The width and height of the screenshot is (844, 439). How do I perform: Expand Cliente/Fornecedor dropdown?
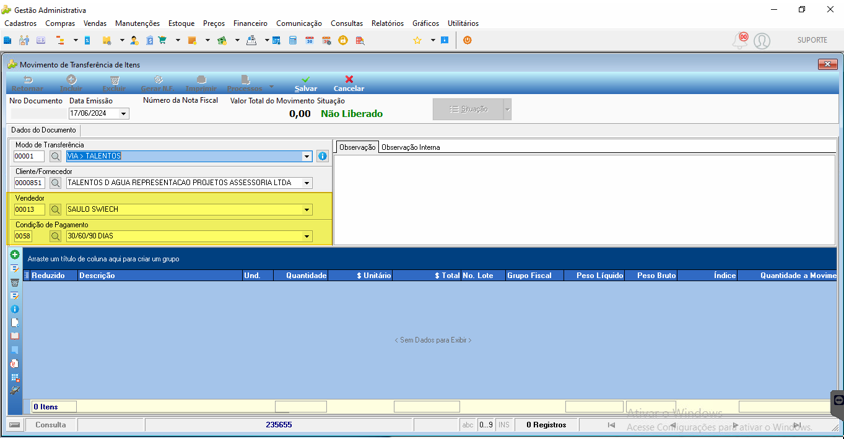(307, 183)
